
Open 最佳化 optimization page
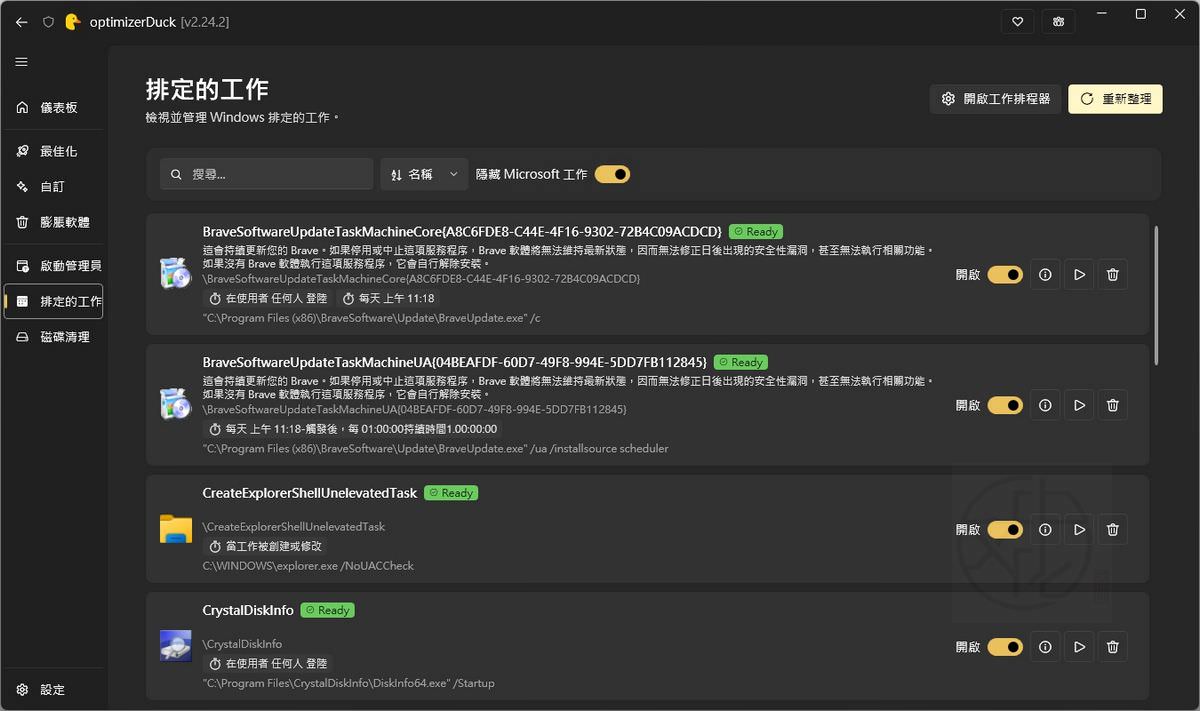(x=54, y=151)
